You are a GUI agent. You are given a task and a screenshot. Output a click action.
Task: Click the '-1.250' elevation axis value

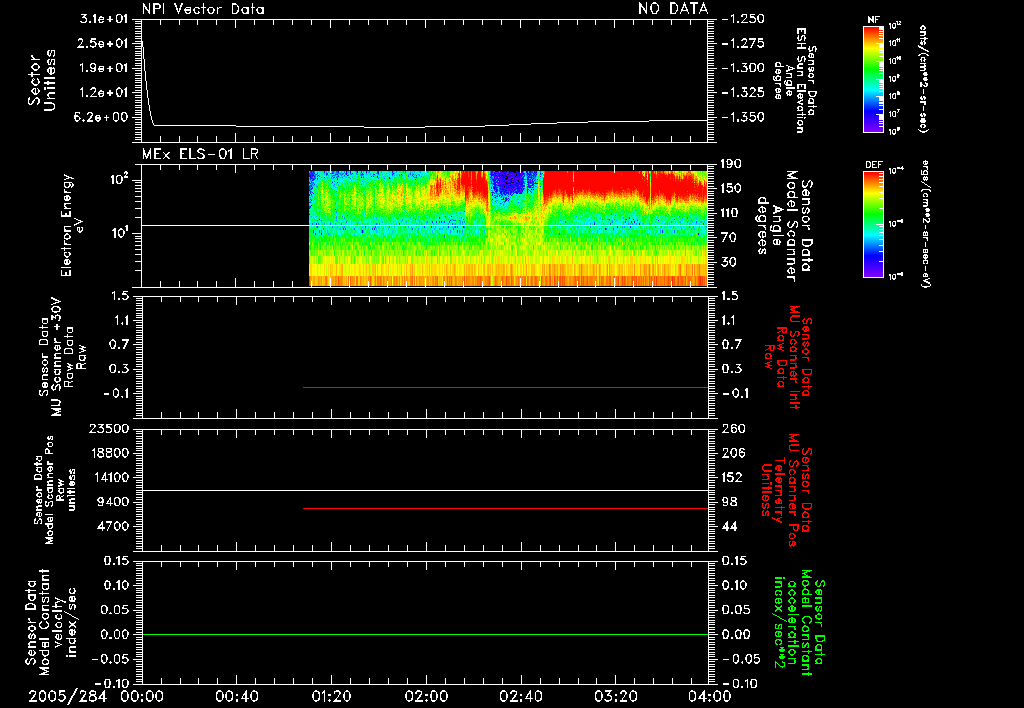pyautogui.click(x=743, y=19)
